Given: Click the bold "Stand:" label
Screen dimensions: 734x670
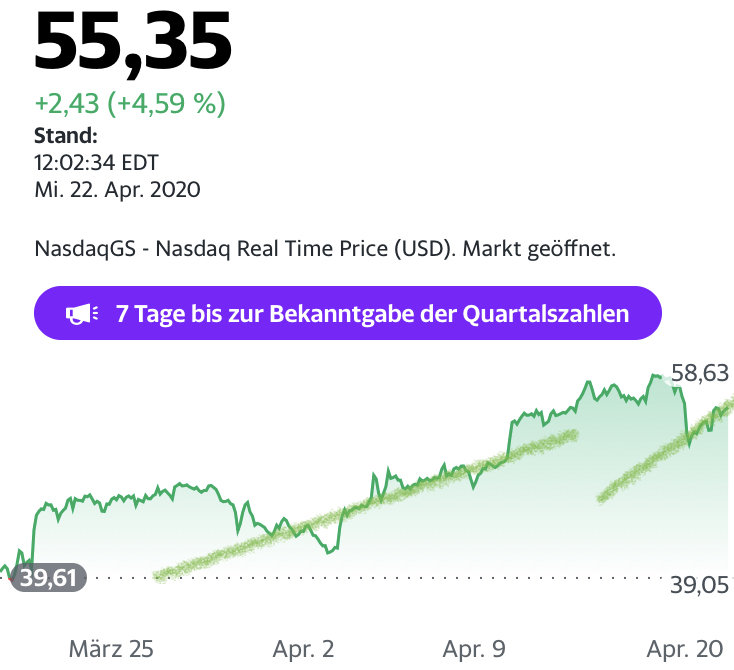Looking at the screenshot, I should coord(66,136).
